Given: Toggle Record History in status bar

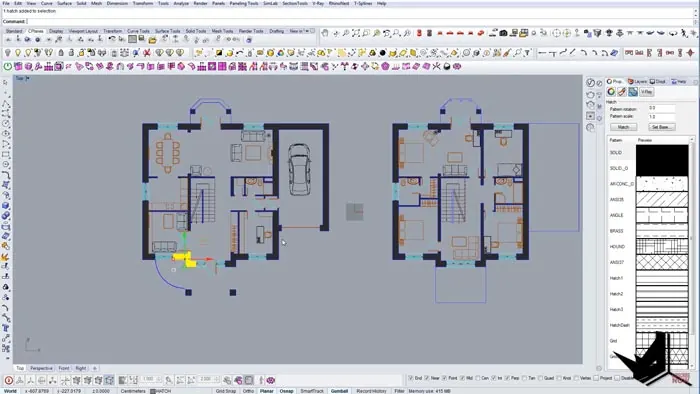Looking at the screenshot, I should [x=371, y=391].
